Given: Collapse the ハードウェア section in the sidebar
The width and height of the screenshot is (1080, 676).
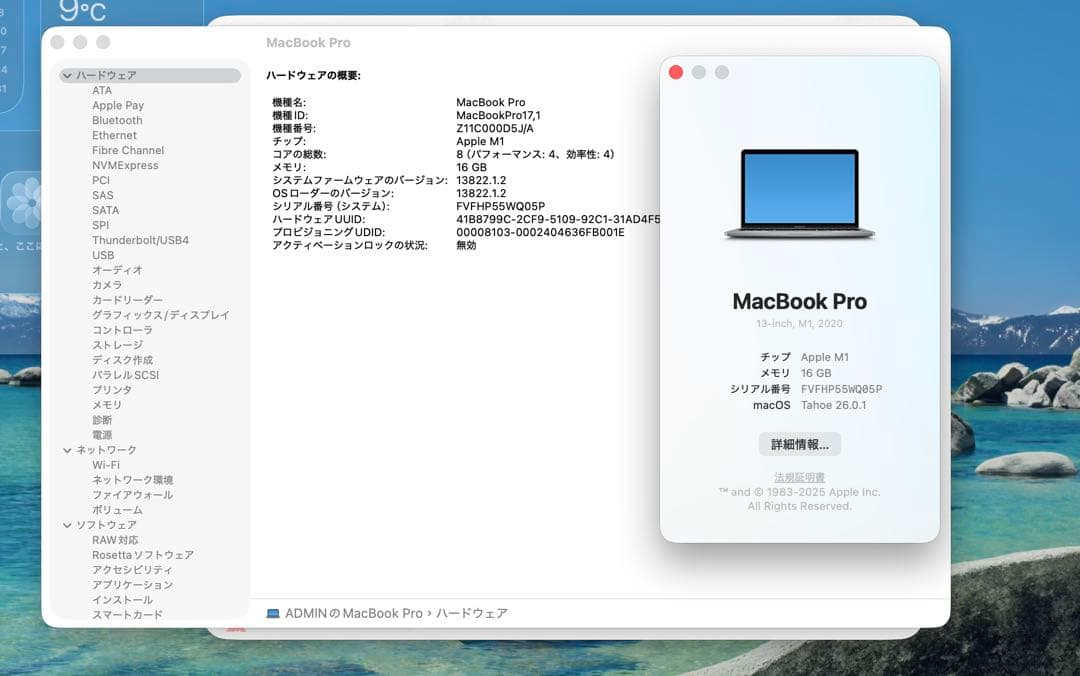Looking at the screenshot, I should point(66,75).
